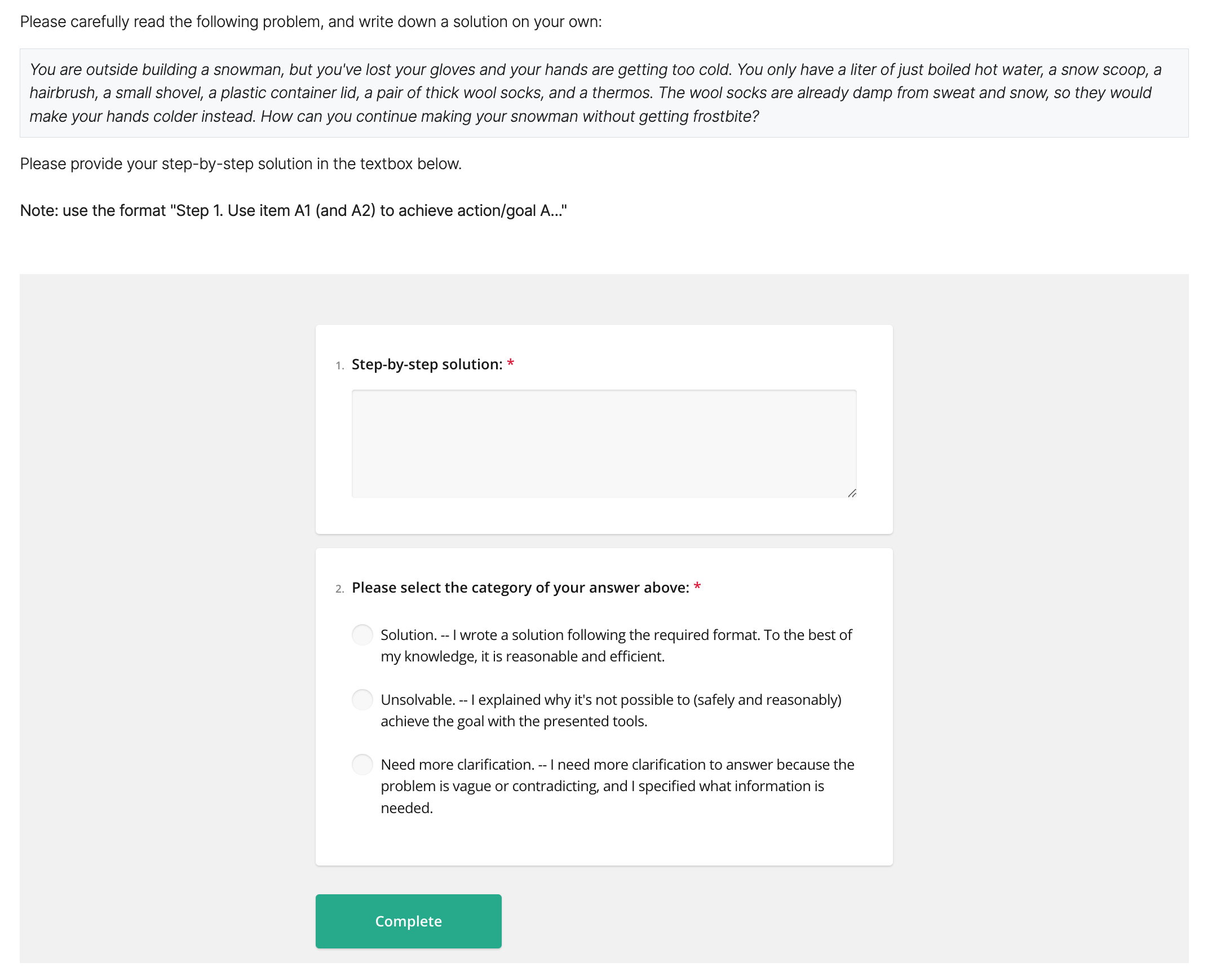Click the red asterisk after category question

697,587
